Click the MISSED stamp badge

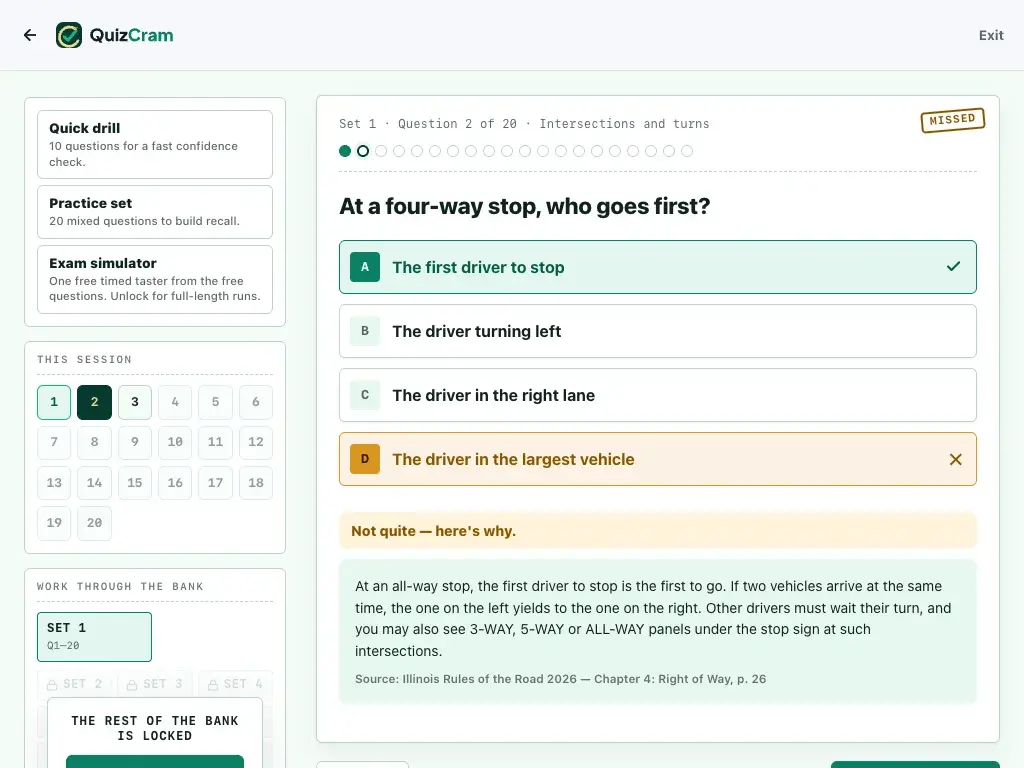953,120
